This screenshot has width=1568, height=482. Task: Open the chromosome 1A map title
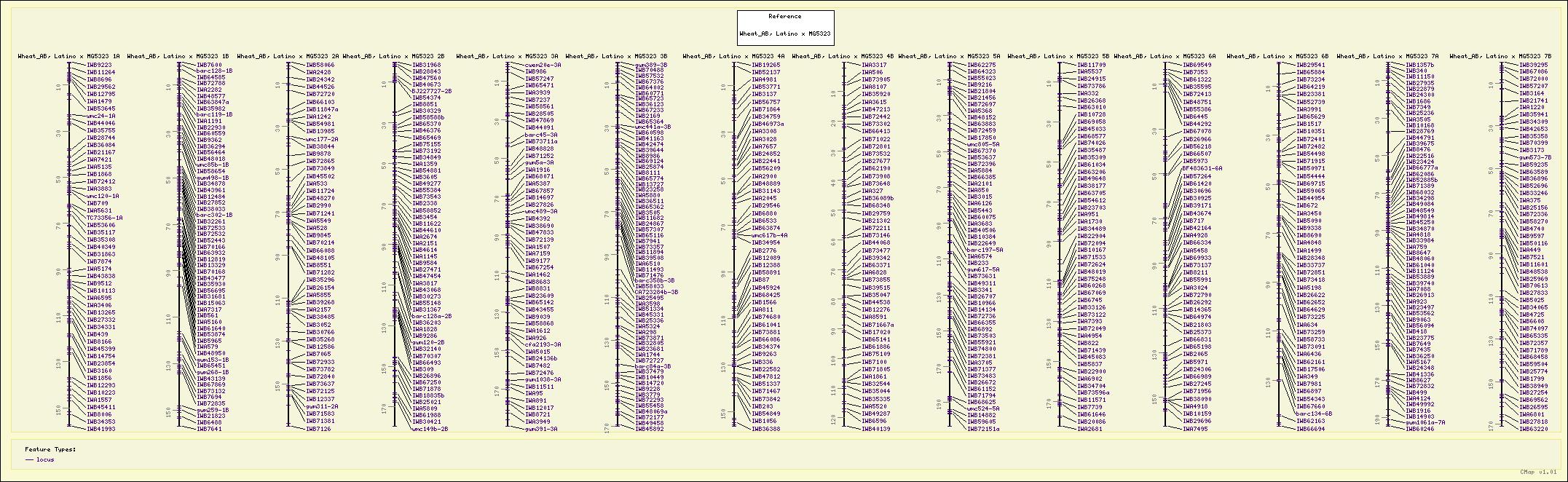click(69, 56)
